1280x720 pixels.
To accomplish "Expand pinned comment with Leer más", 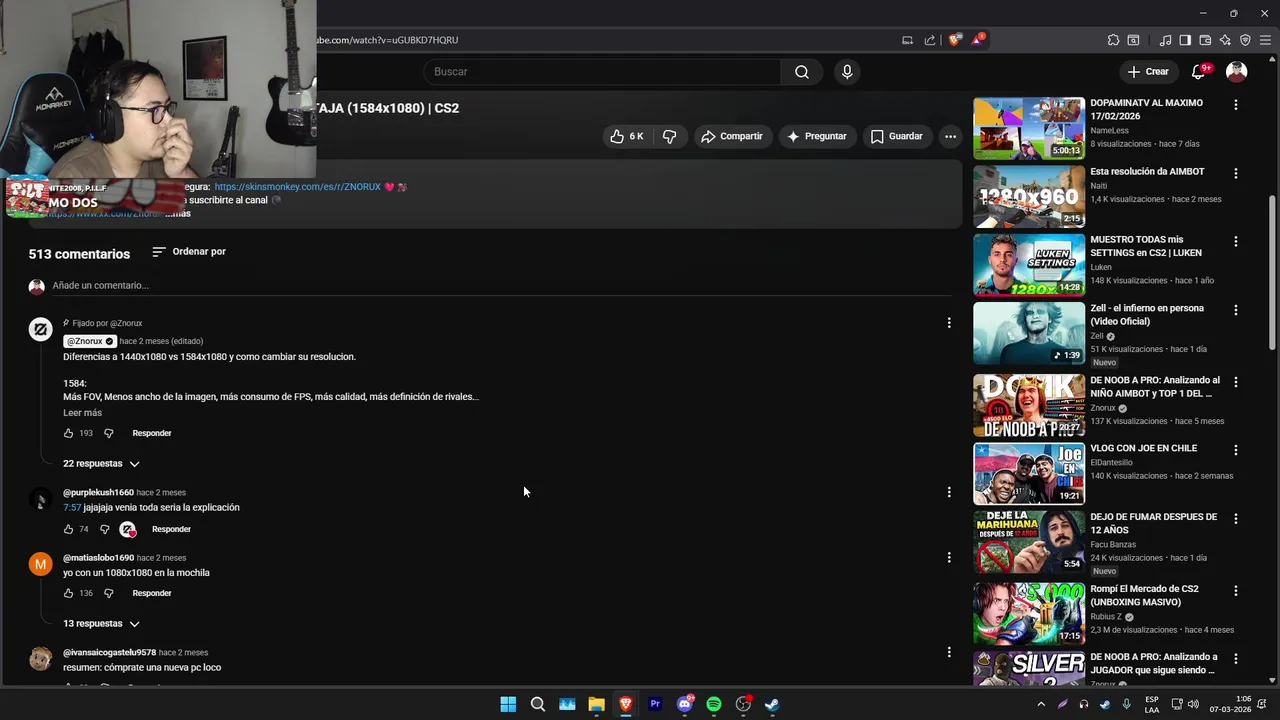I will [x=82, y=413].
